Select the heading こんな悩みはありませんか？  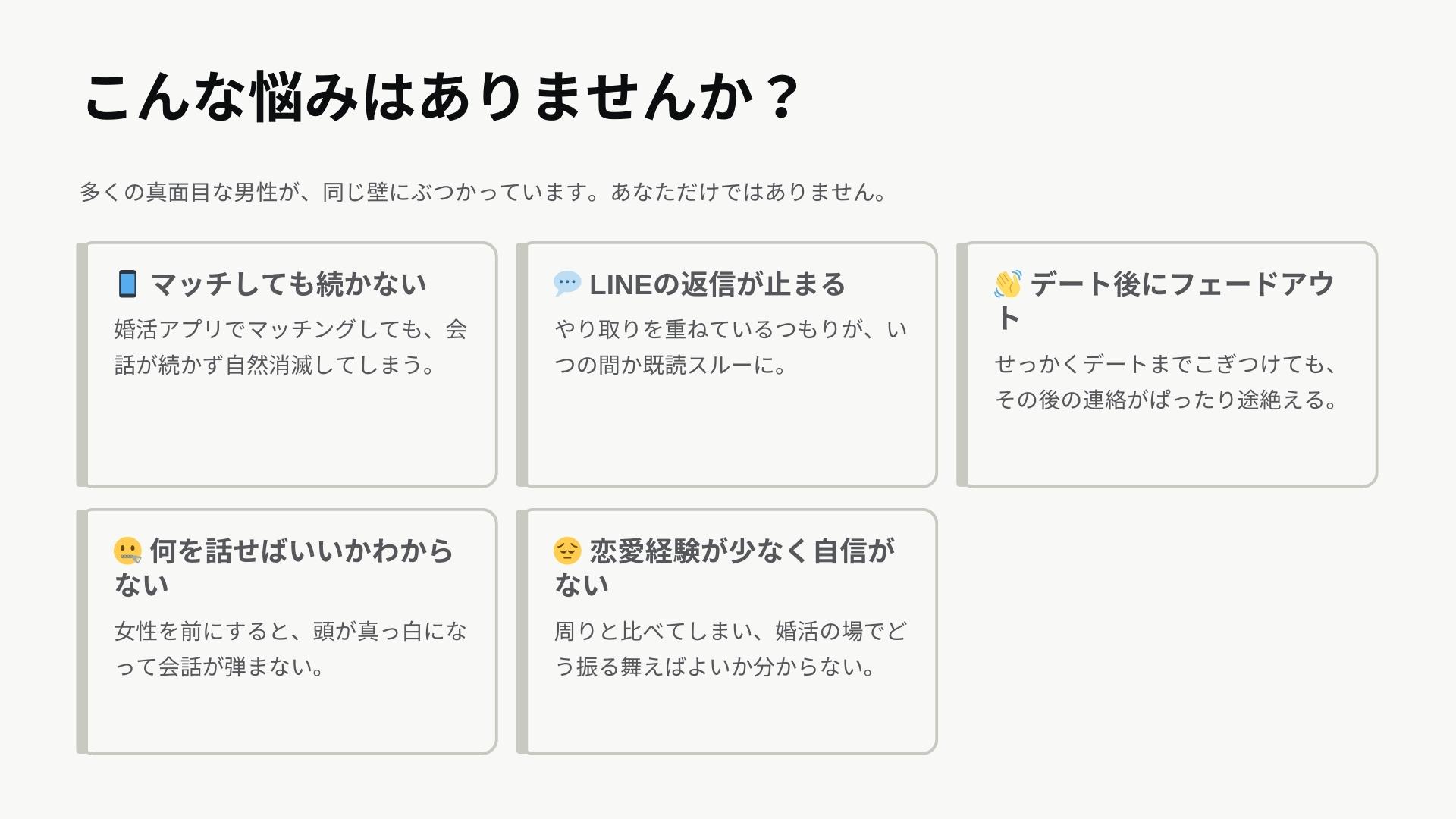pyautogui.click(x=441, y=97)
